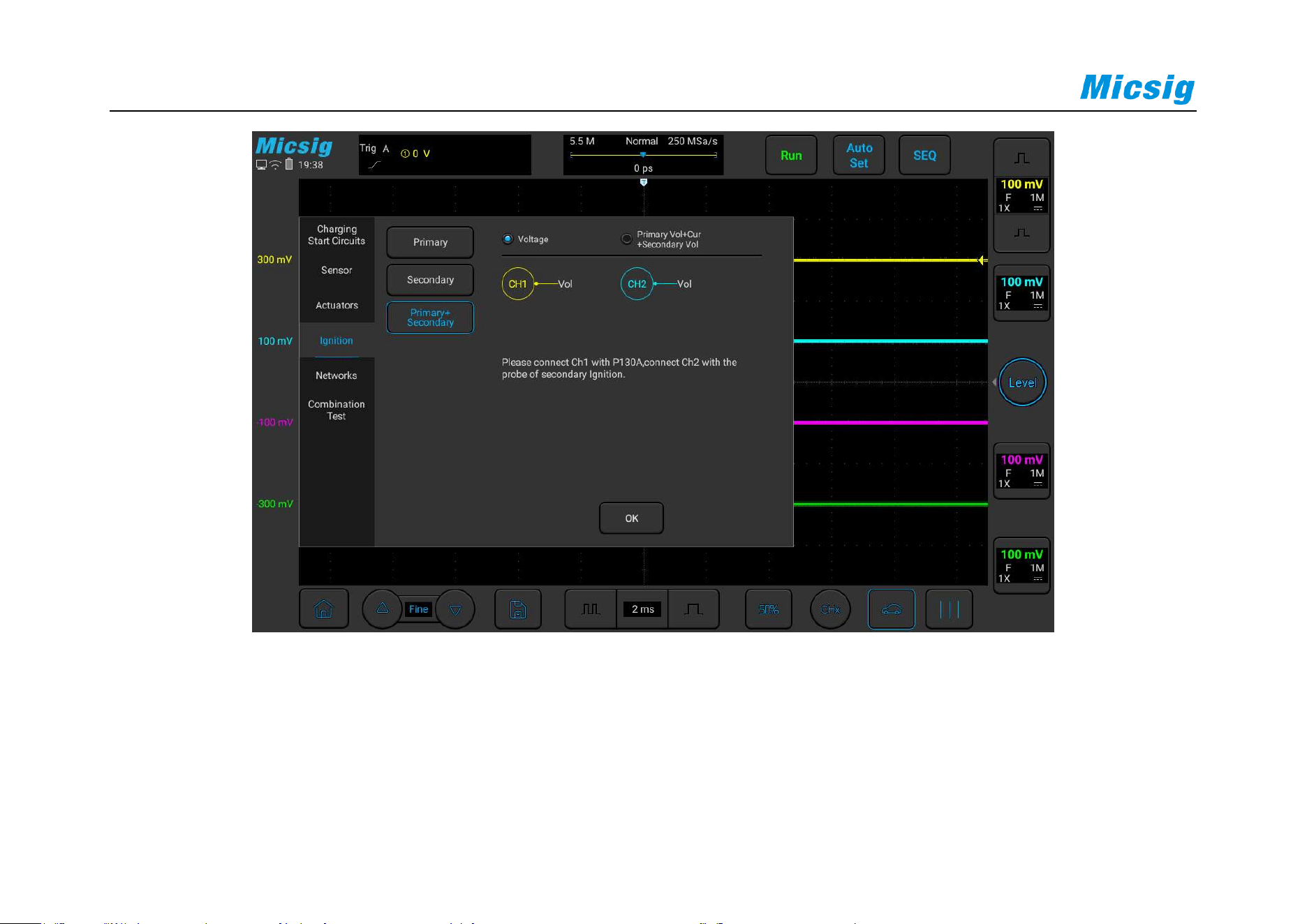Screen dimensions: 1307x924
Task: Tap the horizontal position bar above 0 ps
Action: click(643, 155)
